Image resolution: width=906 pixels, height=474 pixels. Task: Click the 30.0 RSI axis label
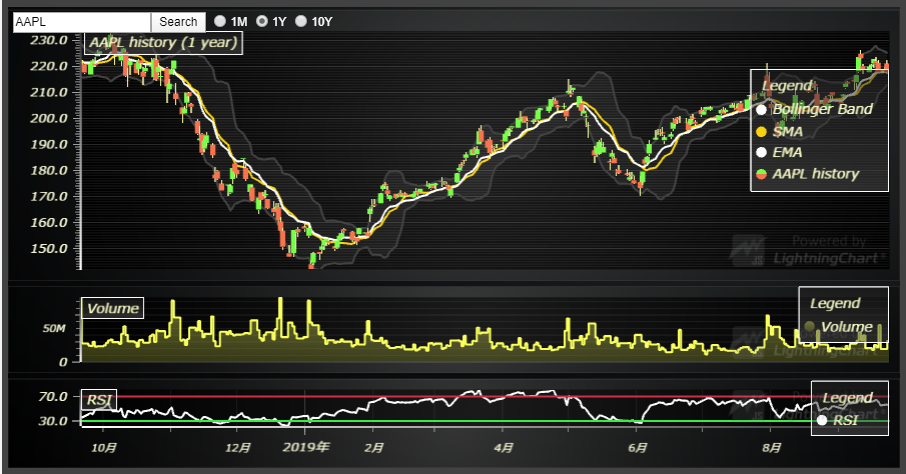pyautogui.click(x=53, y=421)
